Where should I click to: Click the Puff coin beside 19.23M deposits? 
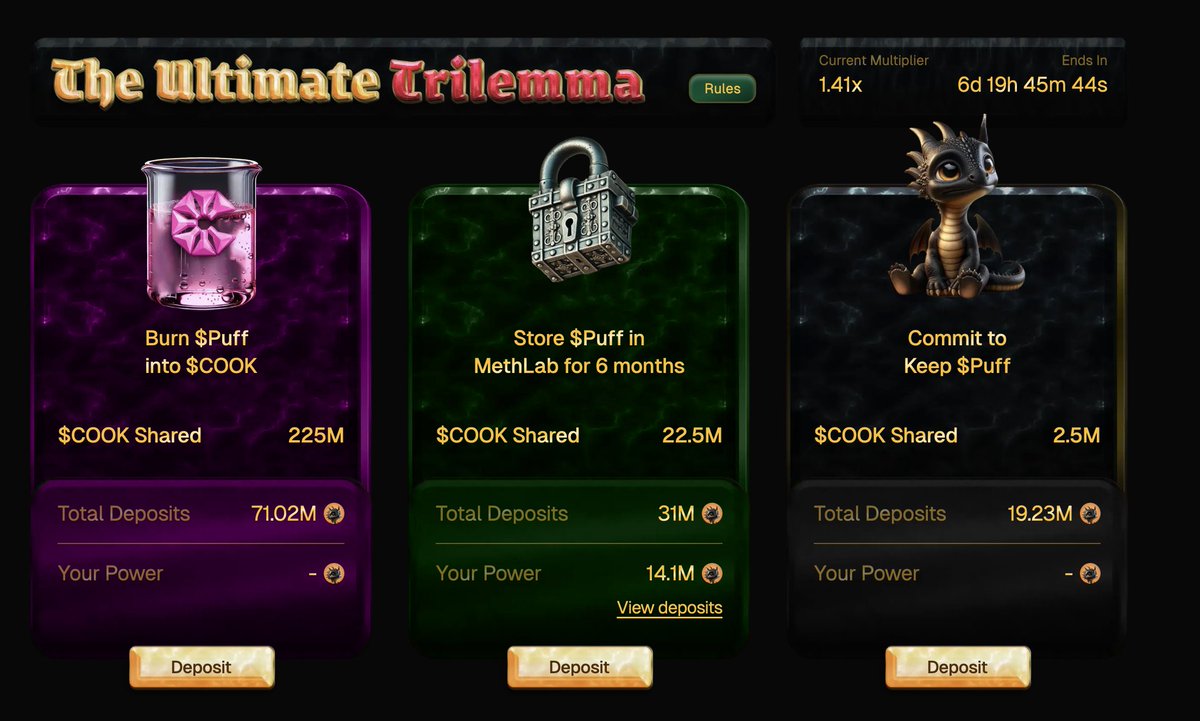coord(1090,514)
